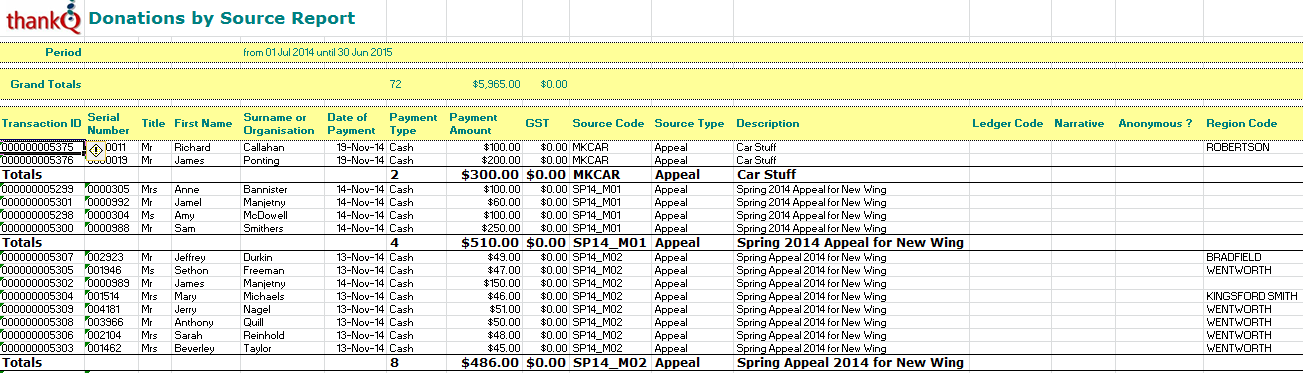Screen dimensions: 1303x373
Task: Click Smithers' payment amount $250.00
Action: coord(502,228)
